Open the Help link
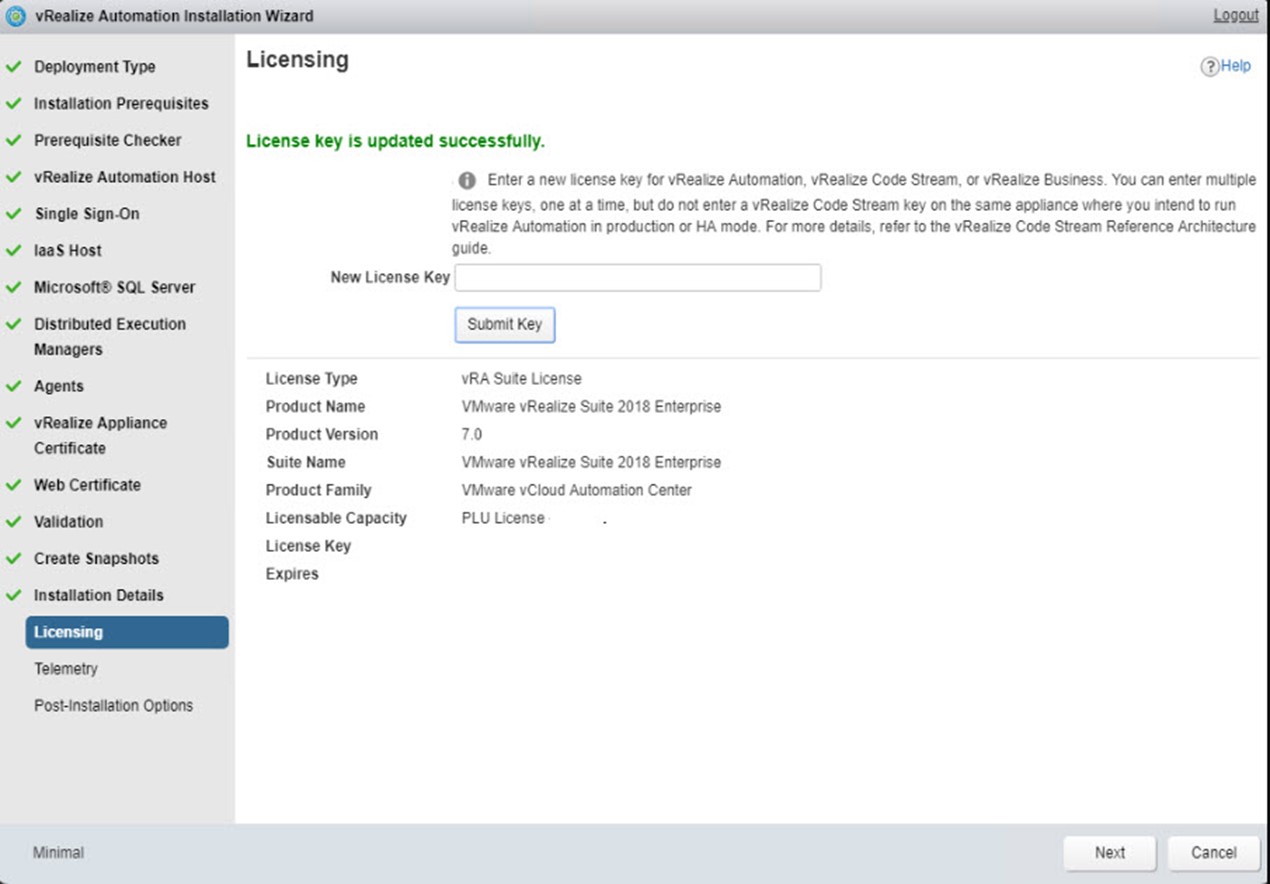Viewport: 1270px width, 884px height. [x=1236, y=66]
